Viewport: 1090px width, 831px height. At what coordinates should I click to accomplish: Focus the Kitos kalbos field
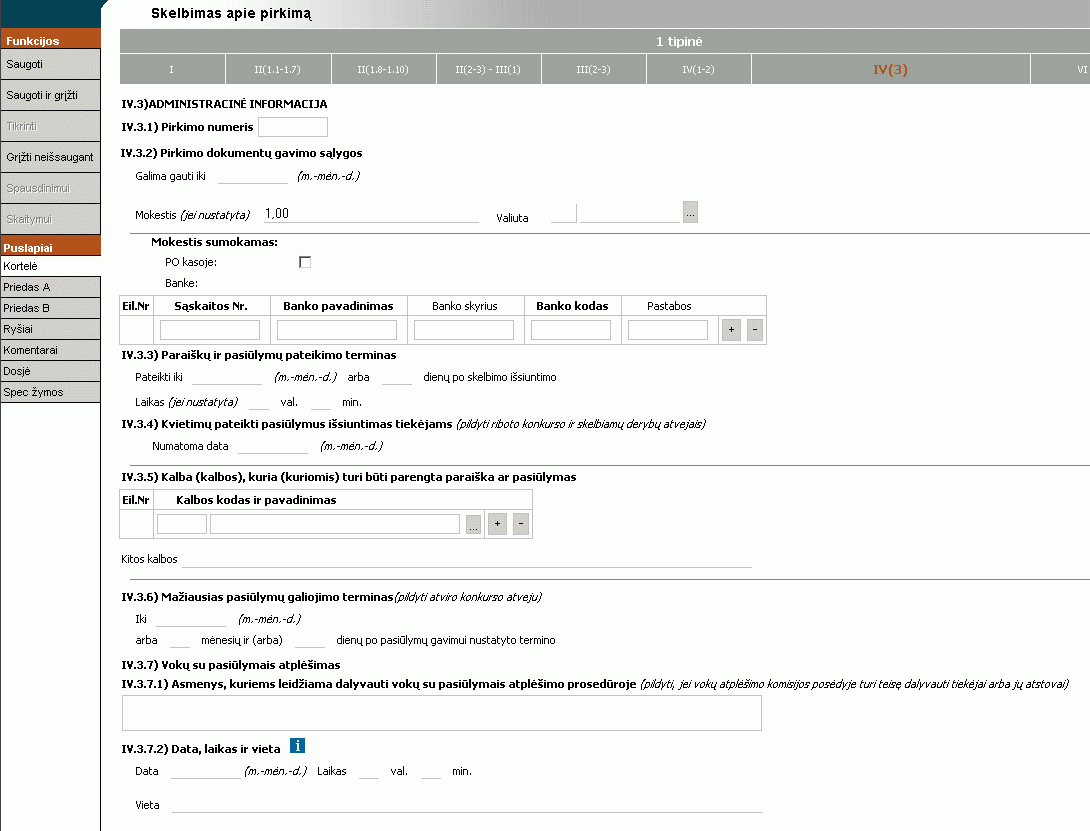point(467,559)
